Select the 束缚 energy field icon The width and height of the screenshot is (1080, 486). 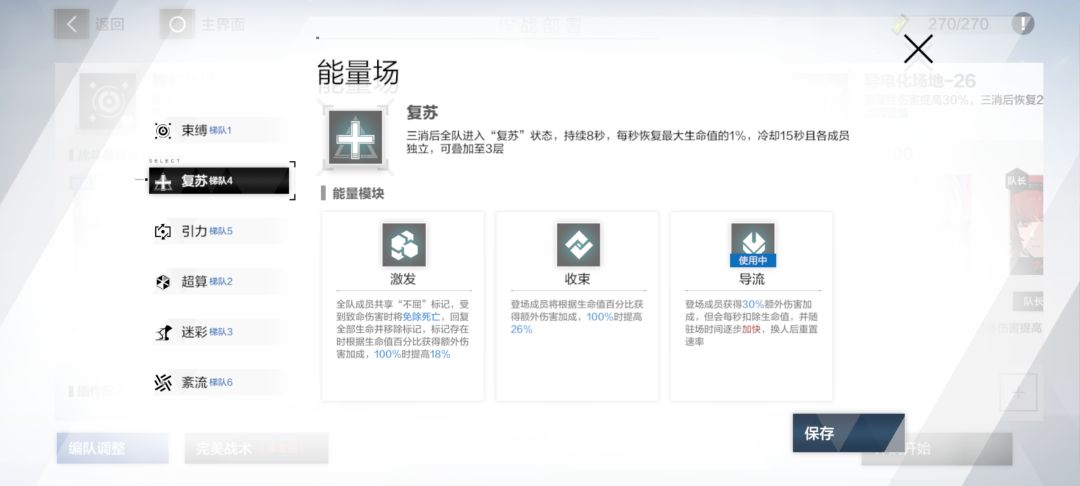click(163, 131)
